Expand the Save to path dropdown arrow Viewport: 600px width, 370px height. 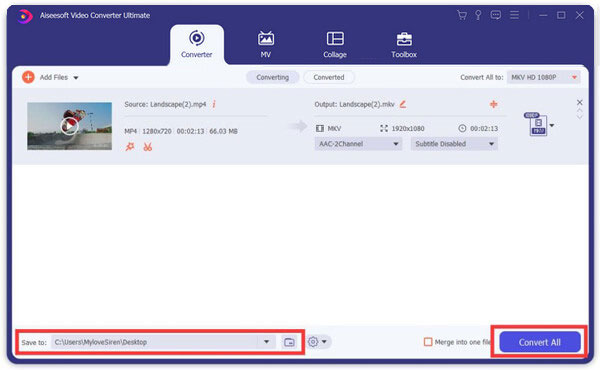click(266, 342)
